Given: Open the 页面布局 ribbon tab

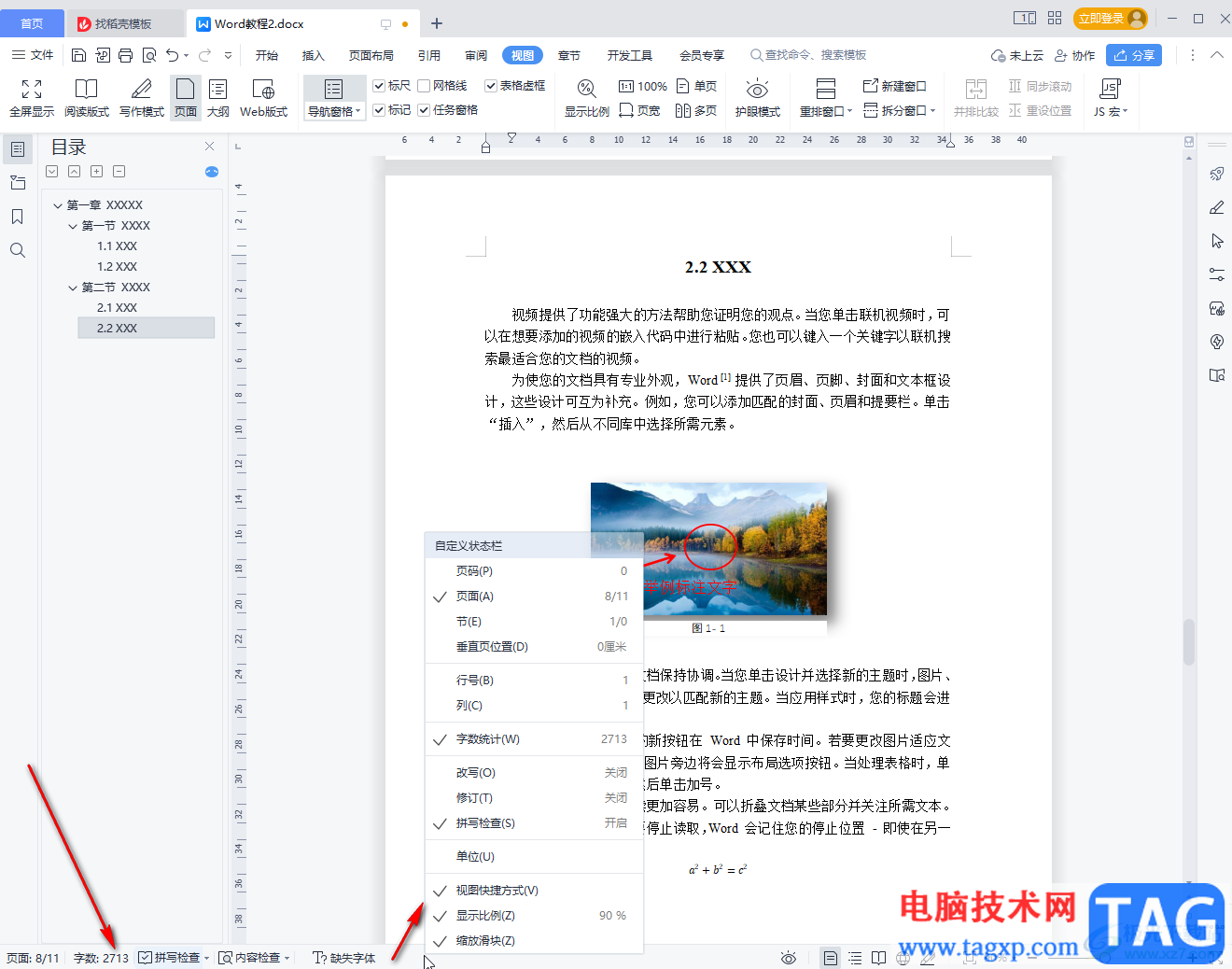Looking at the screenshot, I should point(371,56).
